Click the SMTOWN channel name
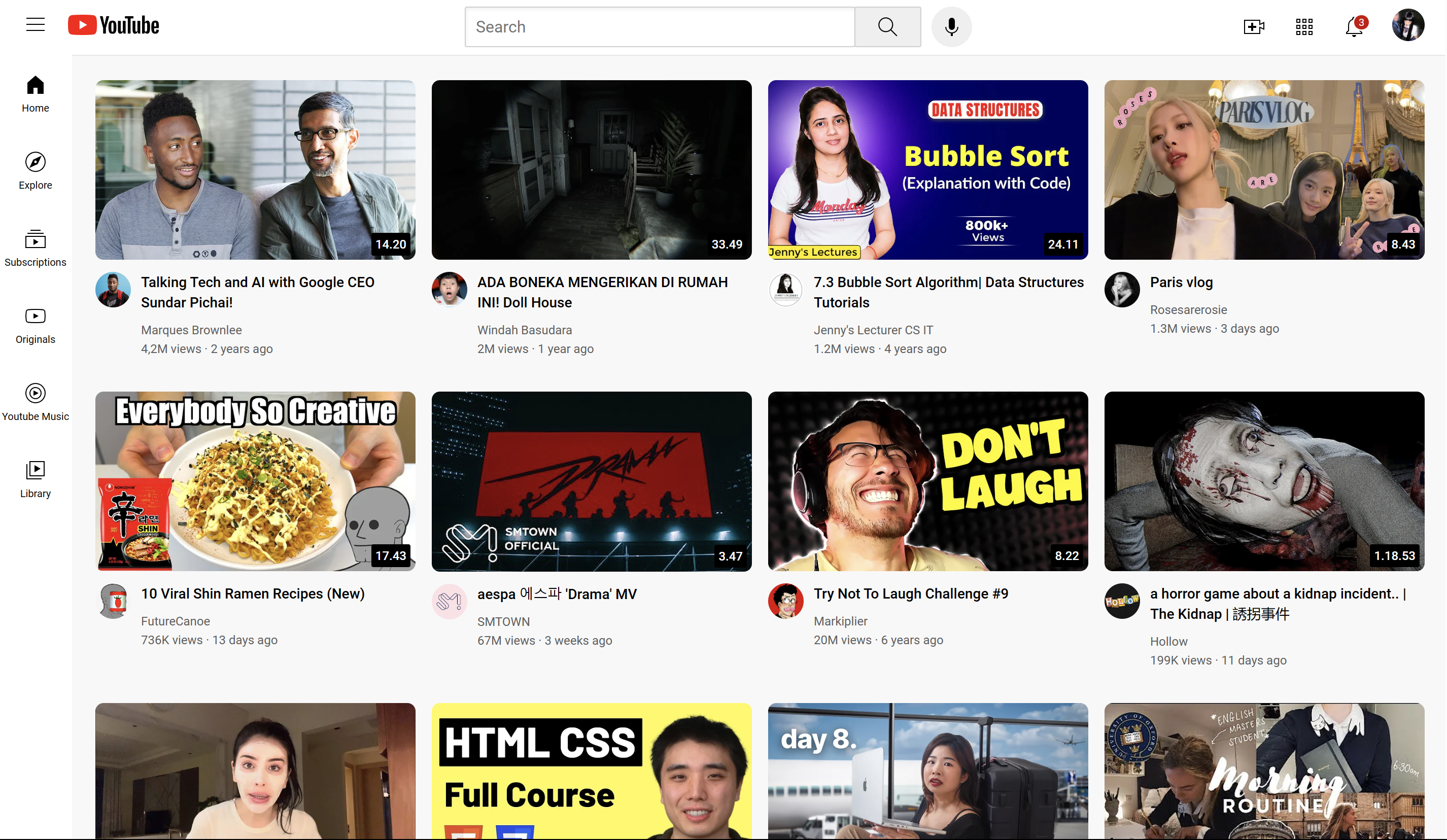1447x840 pixels. click(x=503, y=622)
